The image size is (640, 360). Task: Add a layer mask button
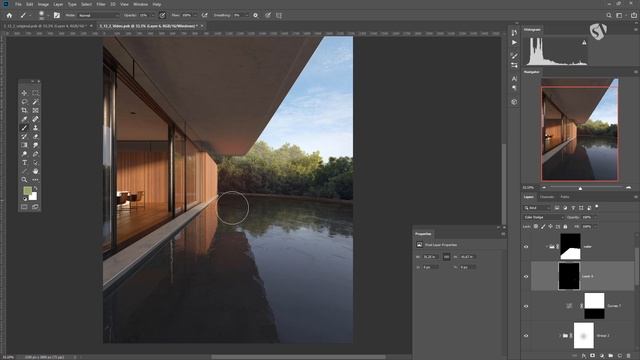coord(593,356)
